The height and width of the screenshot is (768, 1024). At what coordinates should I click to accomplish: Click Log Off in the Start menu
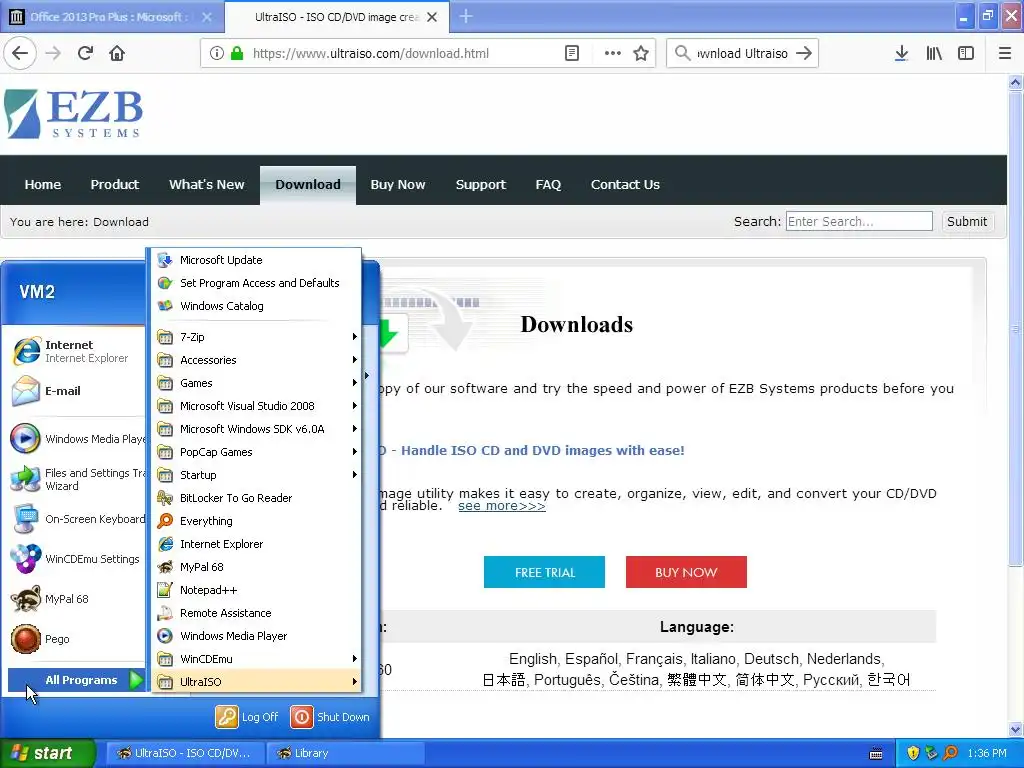click(248, 716)
